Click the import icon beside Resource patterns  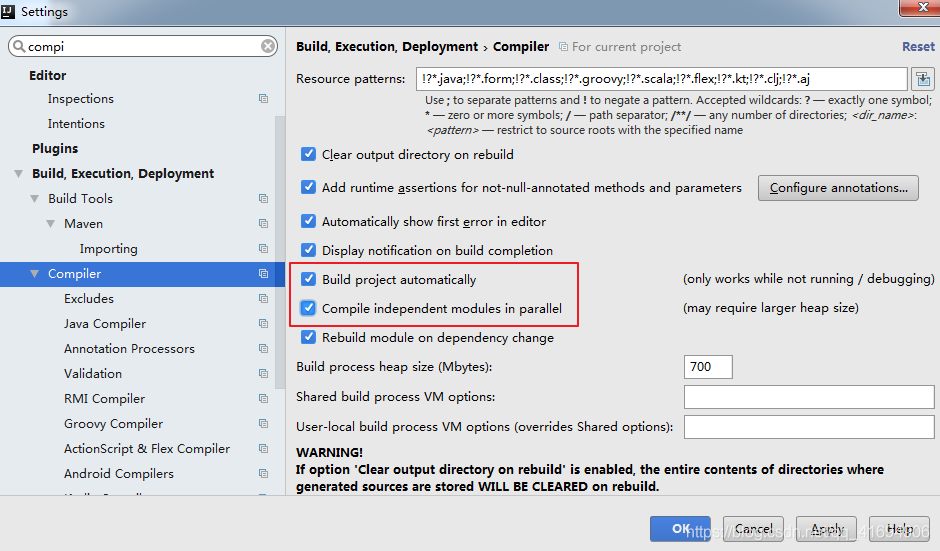(923, 79)
